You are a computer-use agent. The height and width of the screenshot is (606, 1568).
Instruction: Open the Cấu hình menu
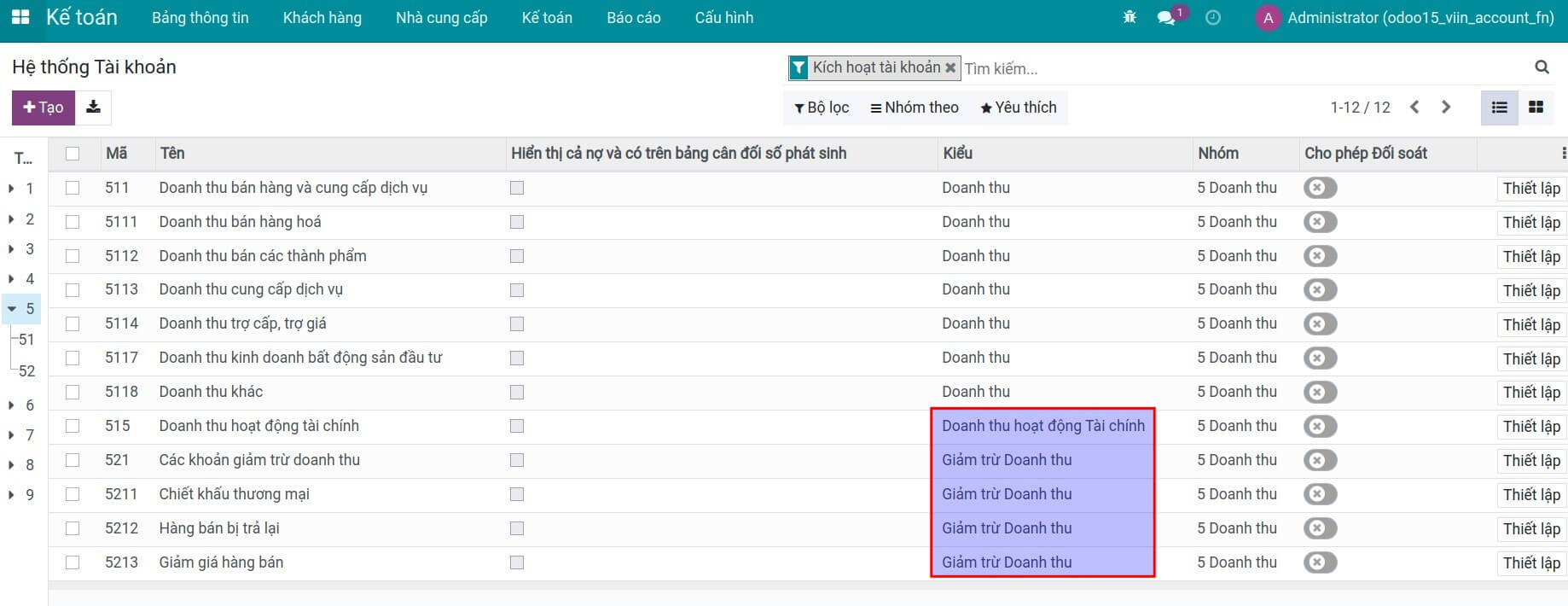[x=723, y=18]
